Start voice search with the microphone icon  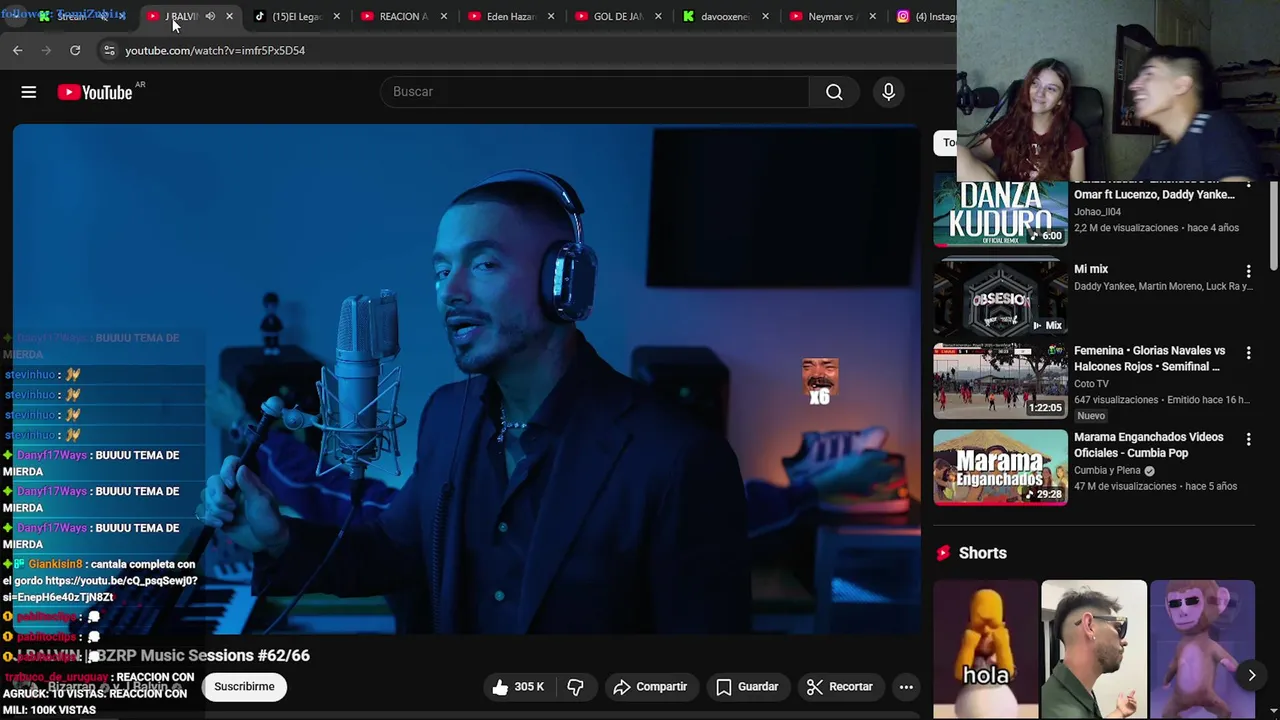[x=888, y=92]
